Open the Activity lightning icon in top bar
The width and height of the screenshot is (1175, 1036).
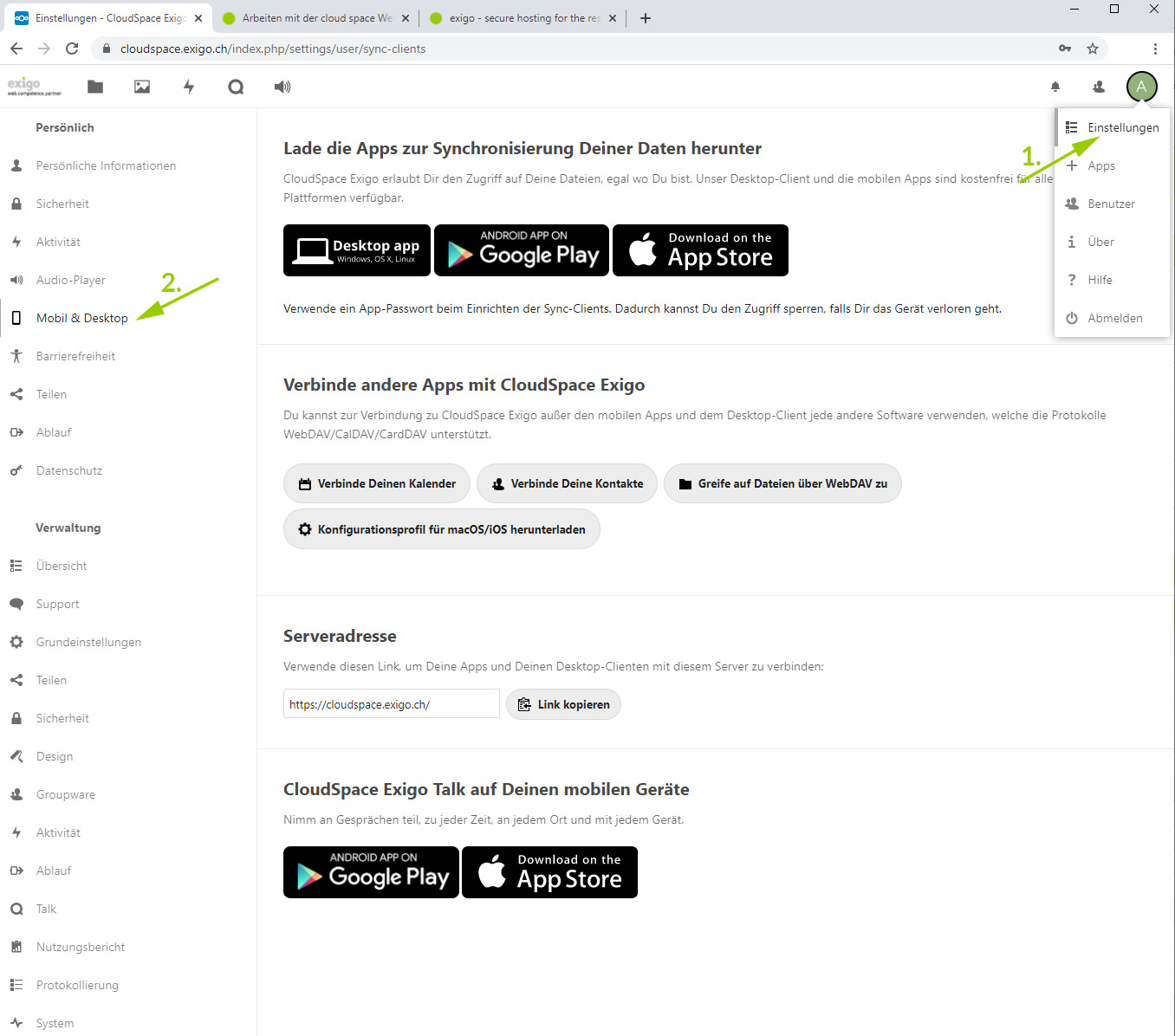point(189,87)
